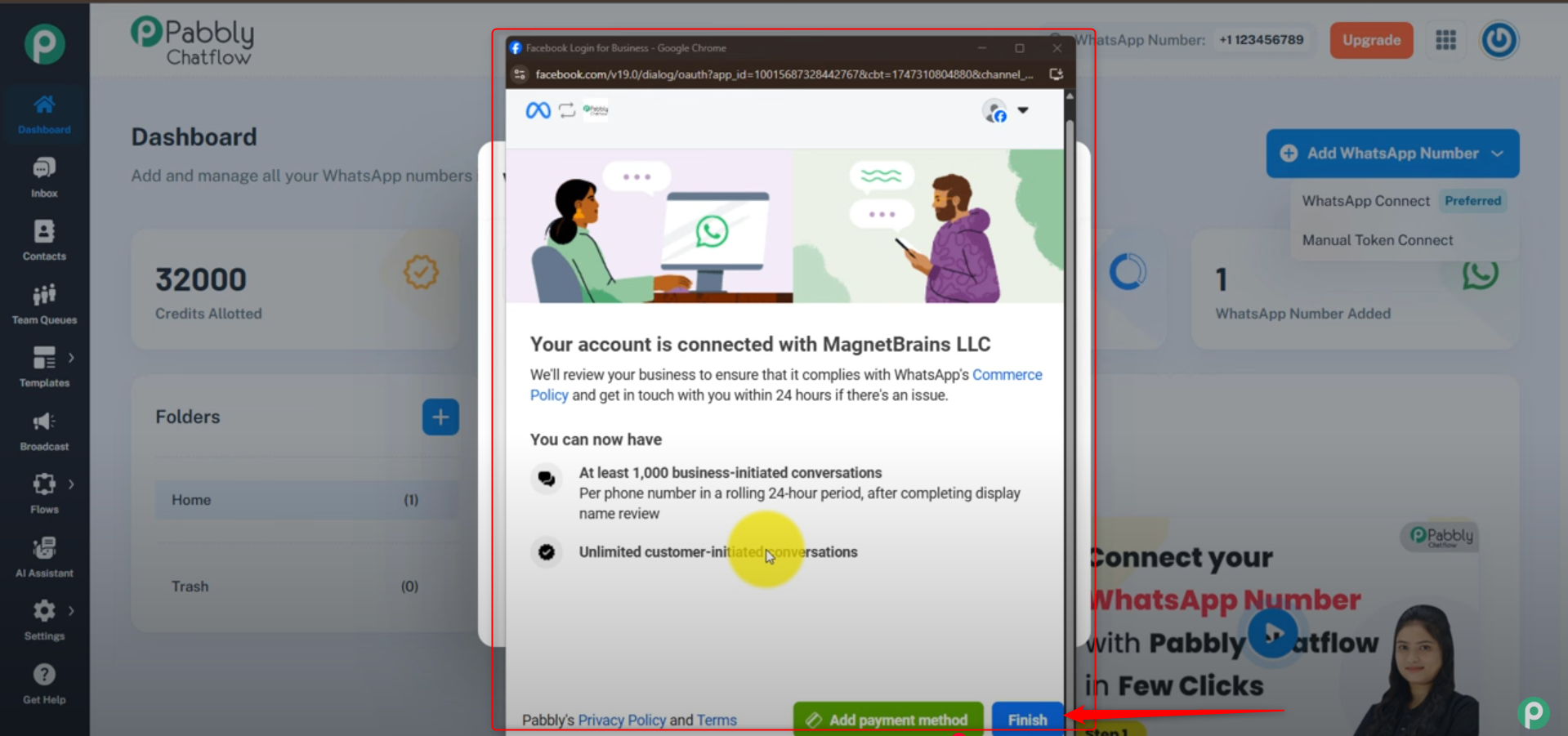Expand the Settings submenu chevron

(x=72, y=611)
